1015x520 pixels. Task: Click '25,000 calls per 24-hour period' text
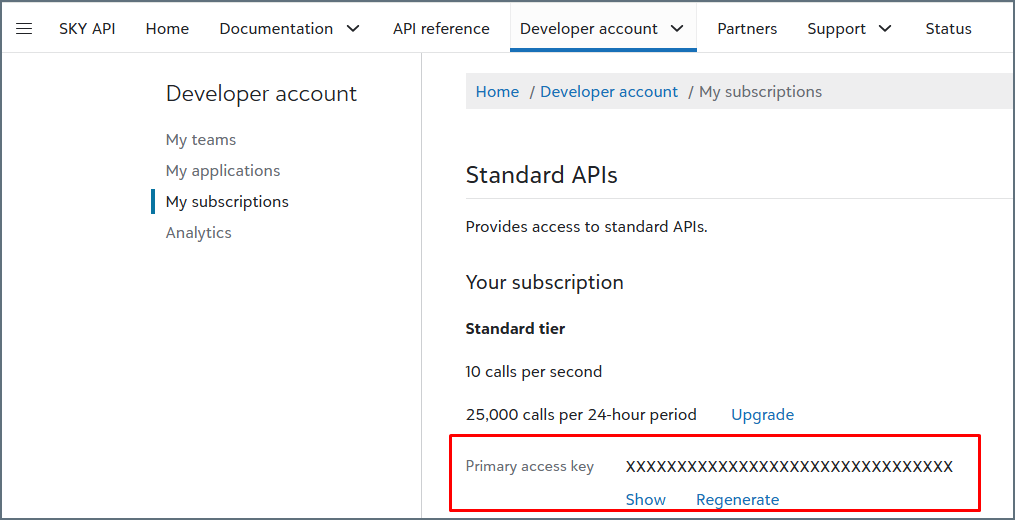pyautogui.click(x=581, y=414)
